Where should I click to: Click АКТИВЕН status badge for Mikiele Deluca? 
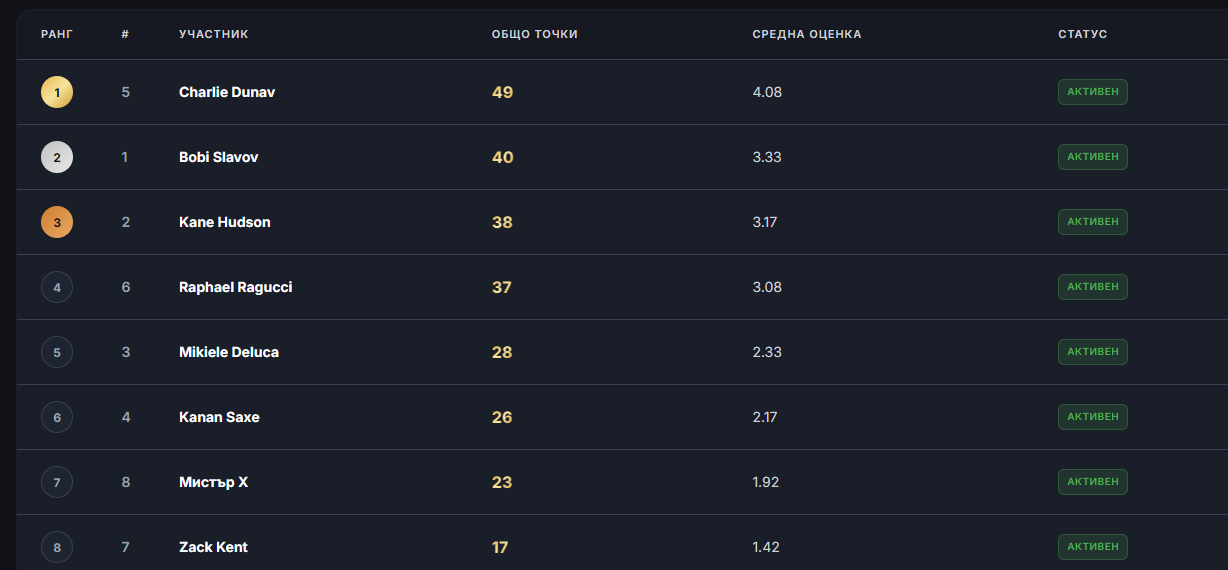(1093, 352)
